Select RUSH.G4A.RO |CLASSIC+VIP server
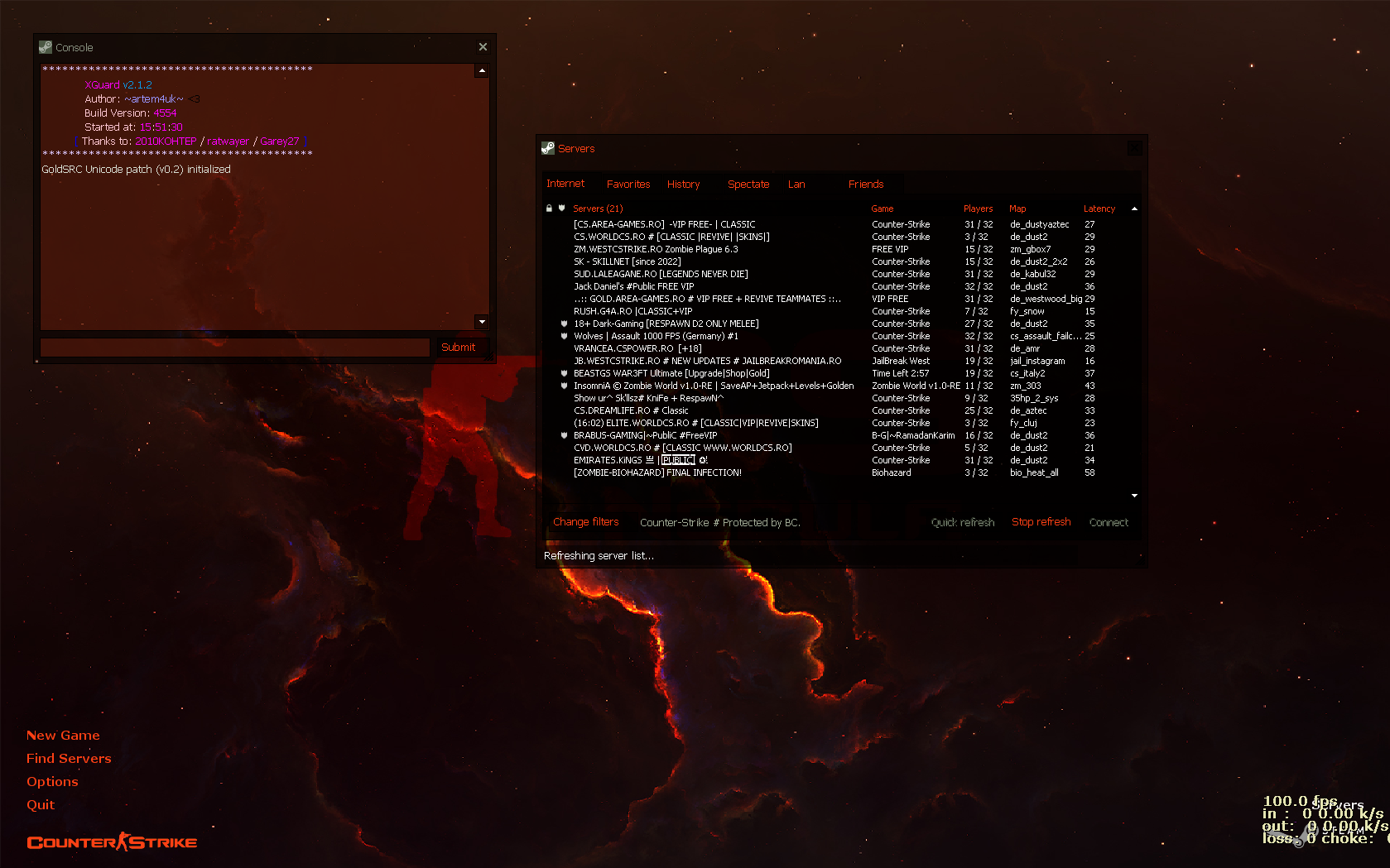 point(836,311)
